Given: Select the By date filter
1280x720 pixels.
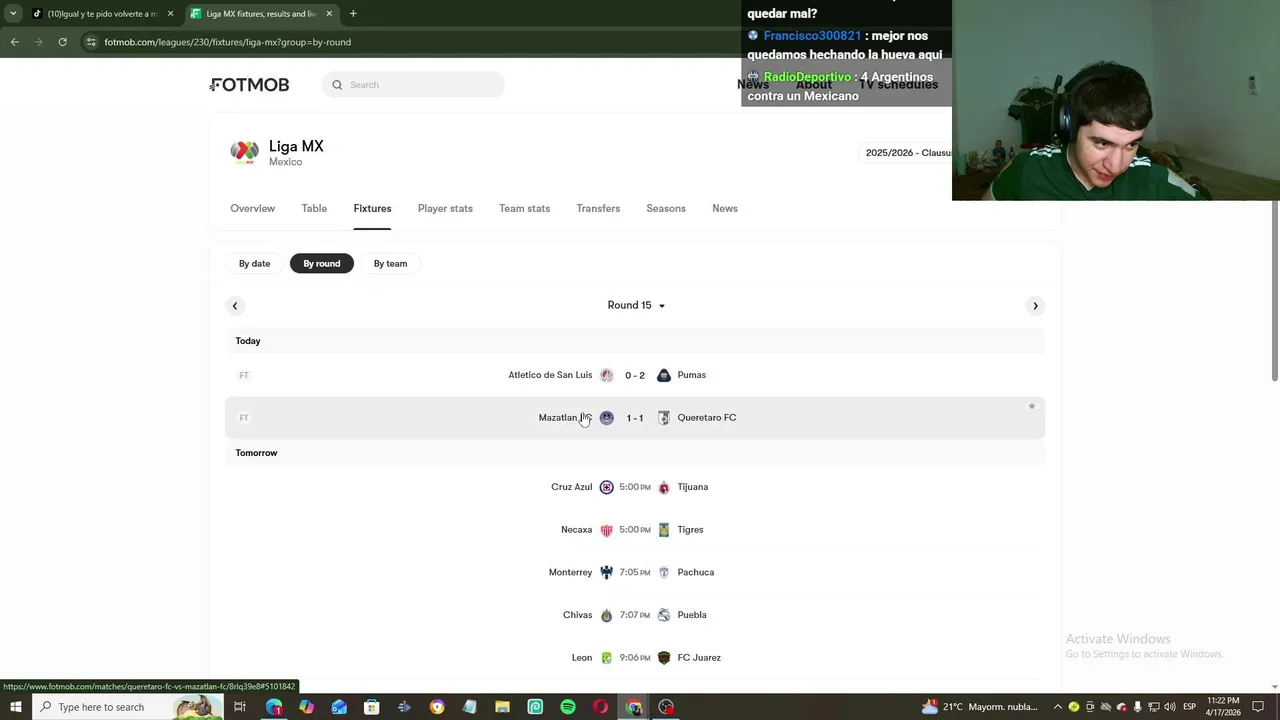Looking at the screenshot, I should point(254,264).
